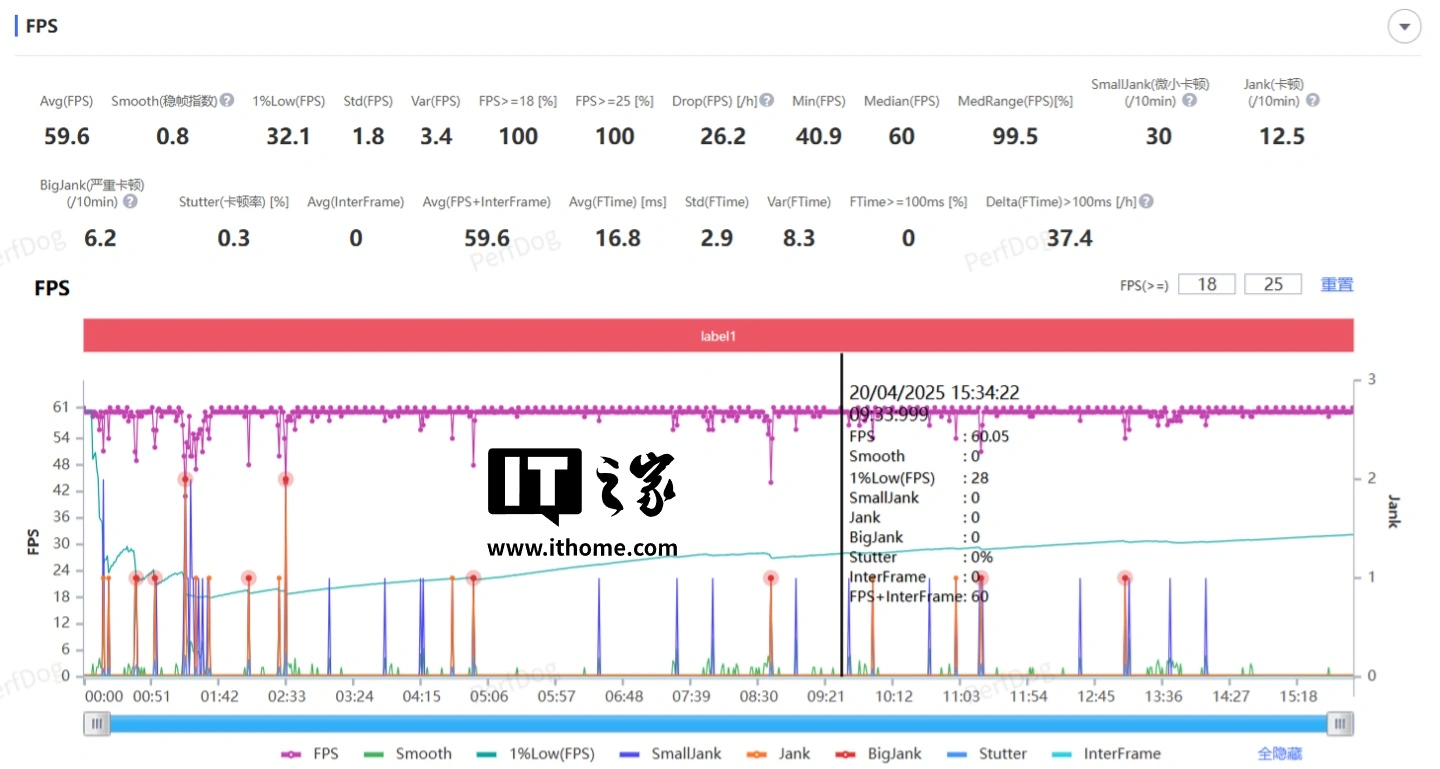The width and height of the screenshot is (1440, 769).
Task: Click the 全隐藏 hide-all link
Action: 1279,754
